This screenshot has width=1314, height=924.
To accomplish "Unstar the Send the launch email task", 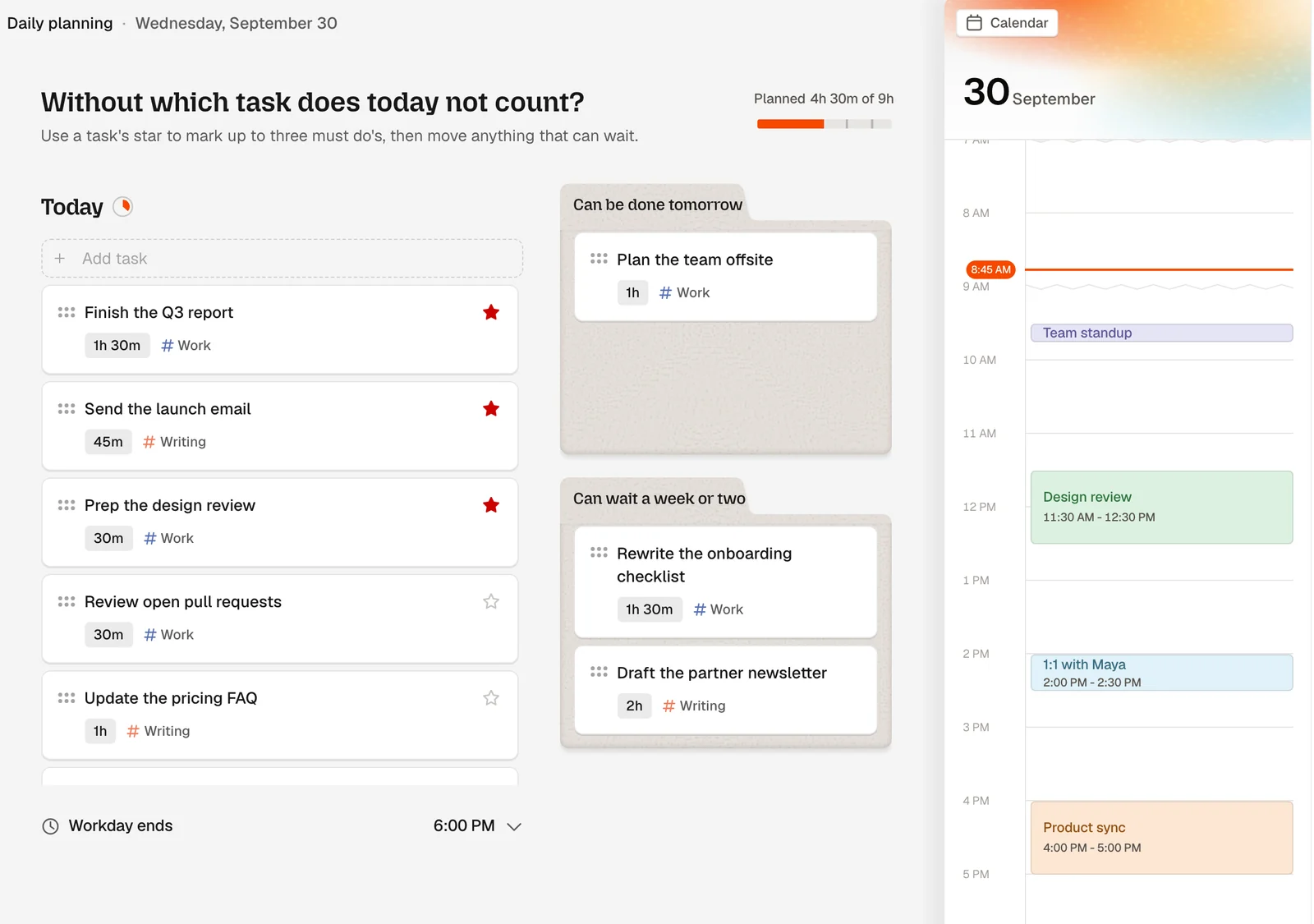I will pyautogui.click(x=491, y=408).
